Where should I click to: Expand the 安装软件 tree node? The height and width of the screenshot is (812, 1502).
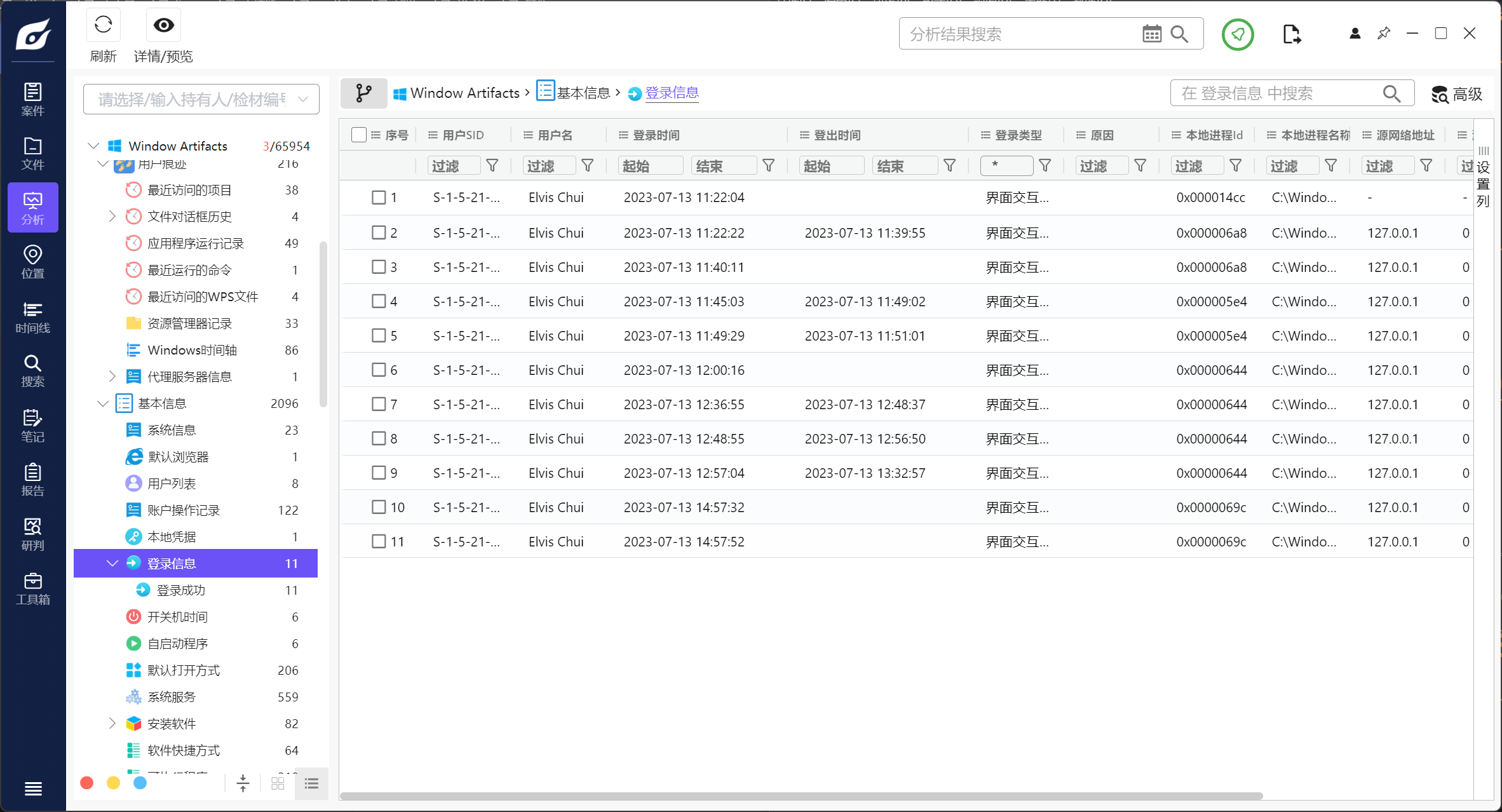pos(112,723)
